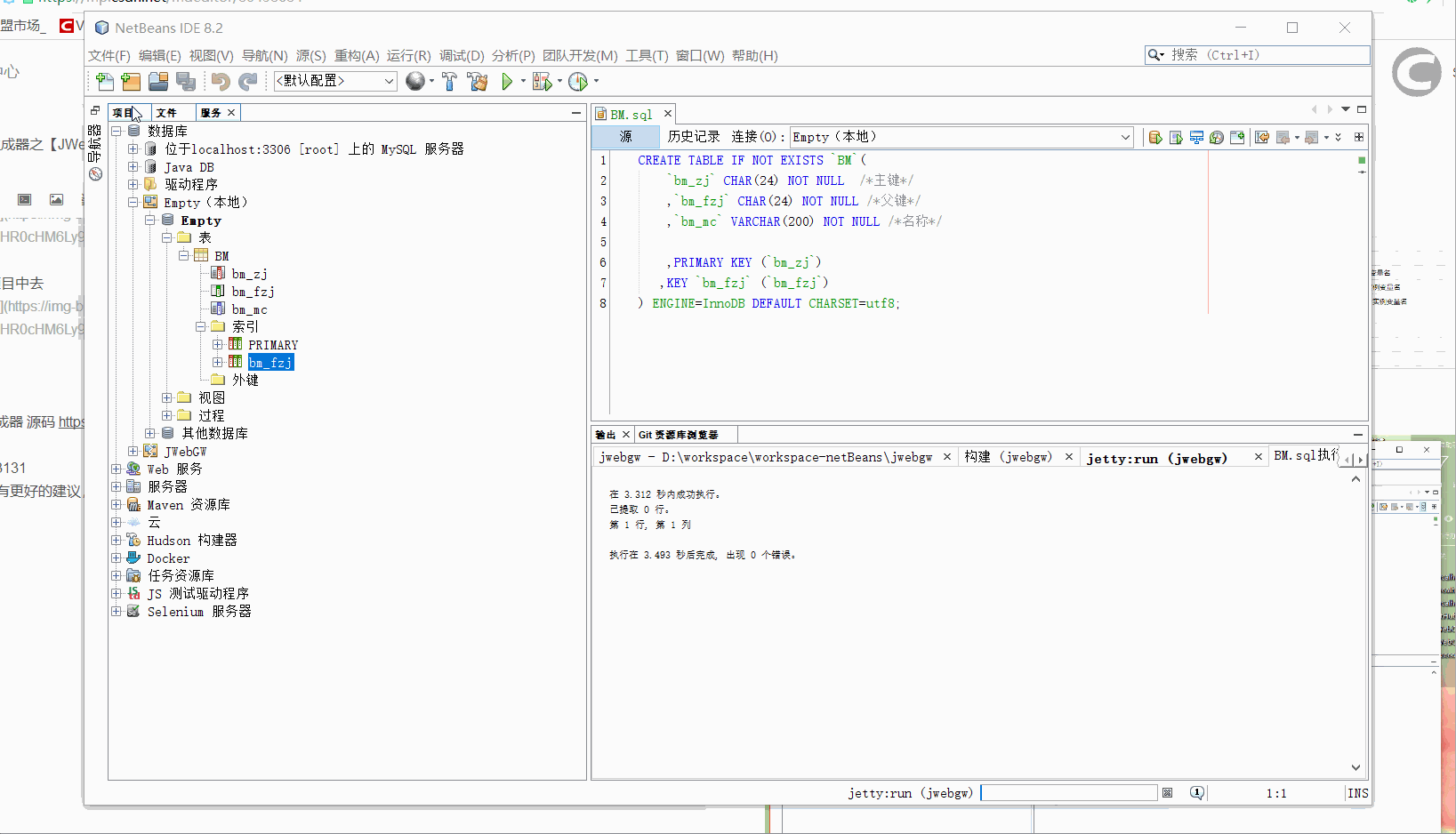Image resolution: width=1456 pixels, height=834 pixels.
Task: Click the Run Statement icon in the editor toolbar
Action: point(1176,137)
